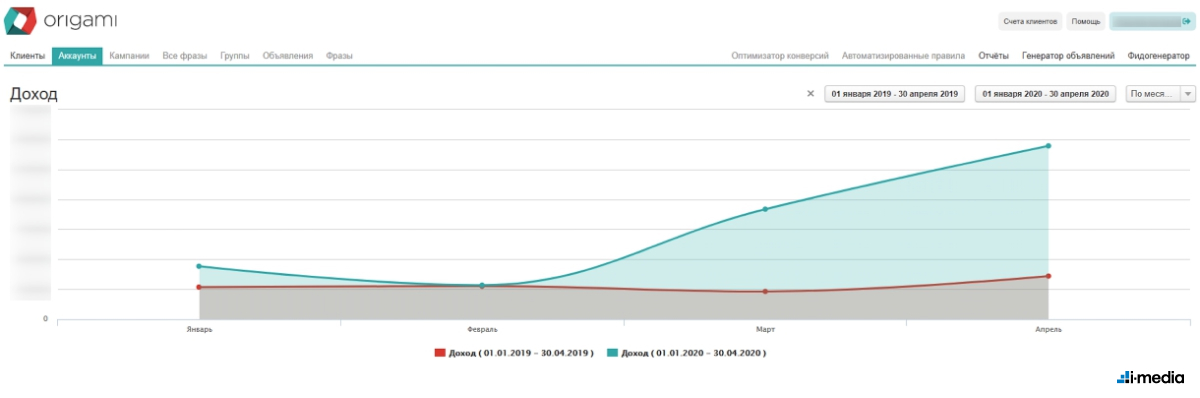The width and height of the screenshot is (1200, 398).
Task: Go to the Группы tab
Action: point(235,56)
